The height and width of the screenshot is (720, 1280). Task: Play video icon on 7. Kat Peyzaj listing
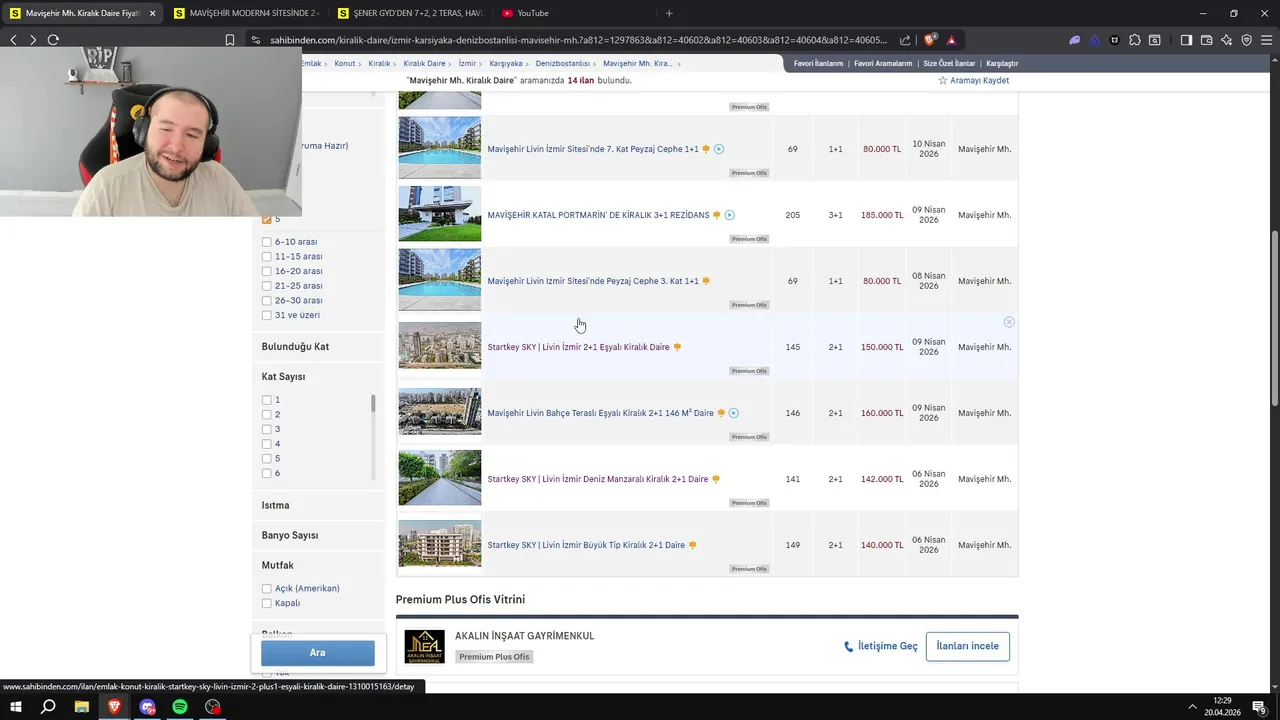click(x=719, y=149)
